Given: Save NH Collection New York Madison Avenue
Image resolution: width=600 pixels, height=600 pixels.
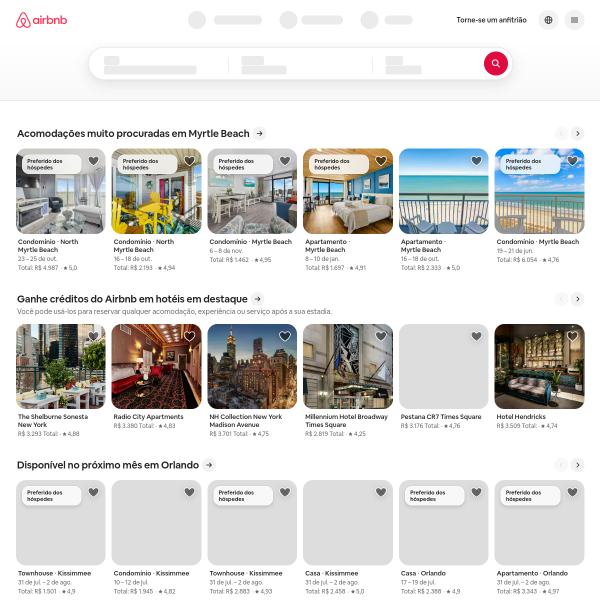Looking at the screenshot, I should pyautogui.click(x=285, y=336).
